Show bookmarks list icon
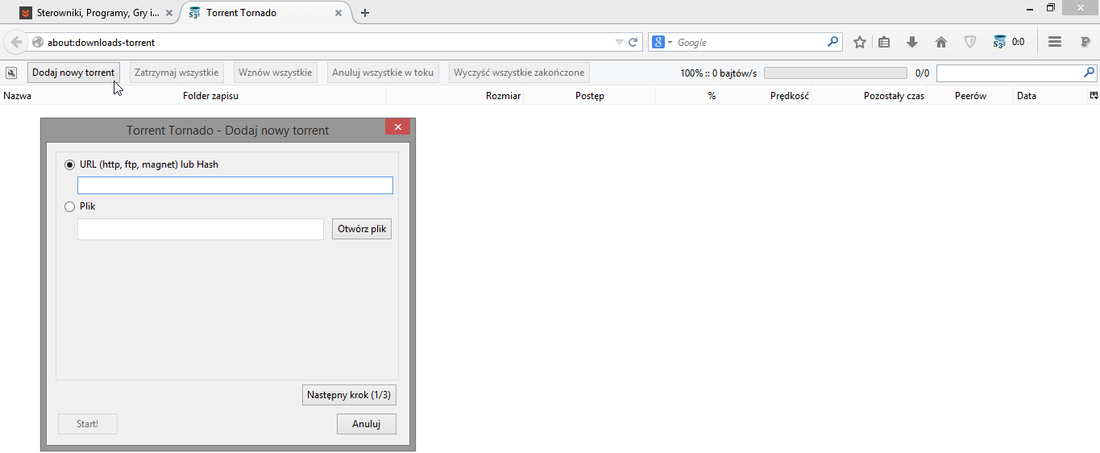The image size is (1100, 453). coord(884,42)
